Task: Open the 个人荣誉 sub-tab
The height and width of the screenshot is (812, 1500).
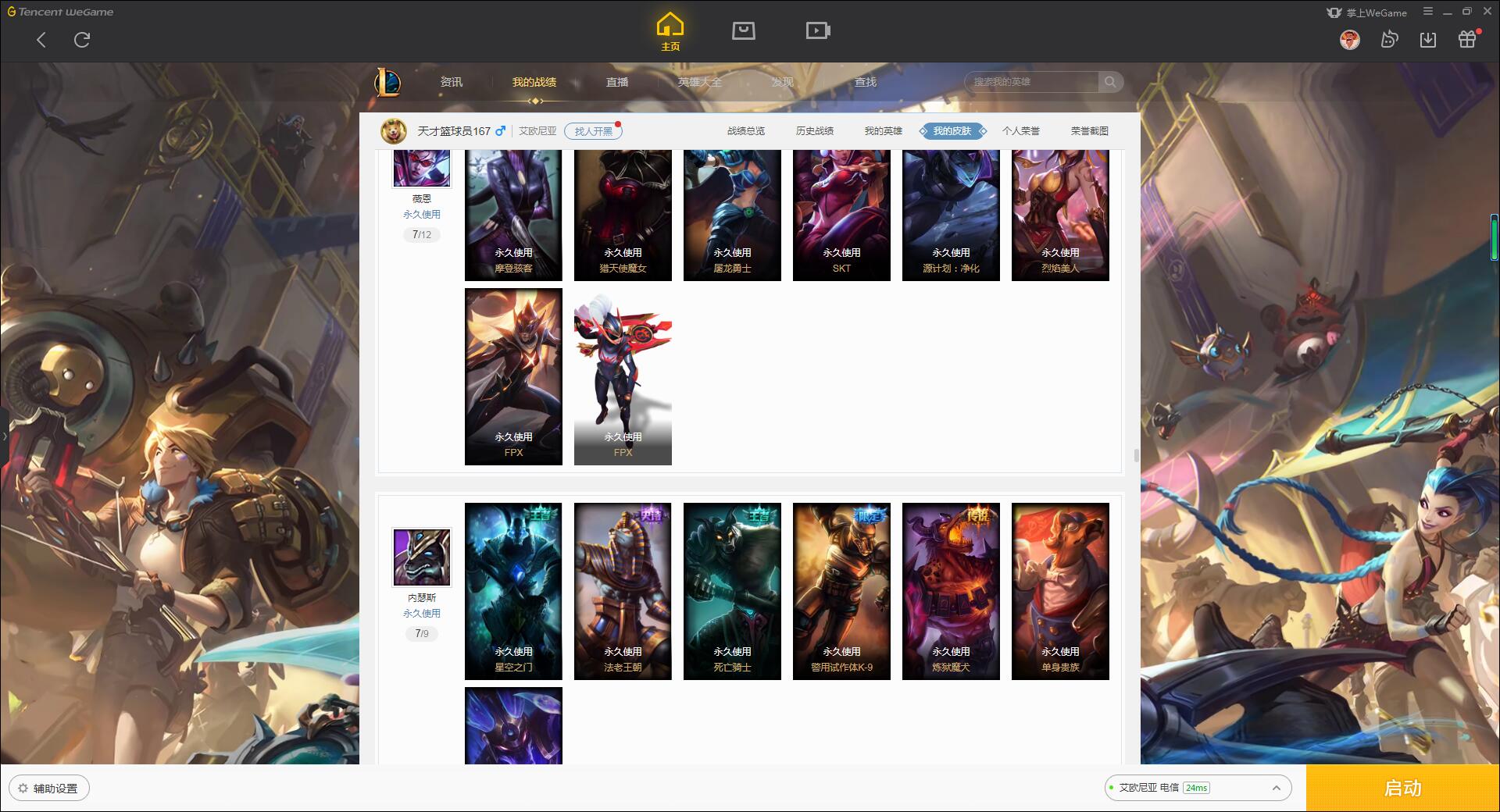Action: pyautogui.click(x=1021, y=131)
